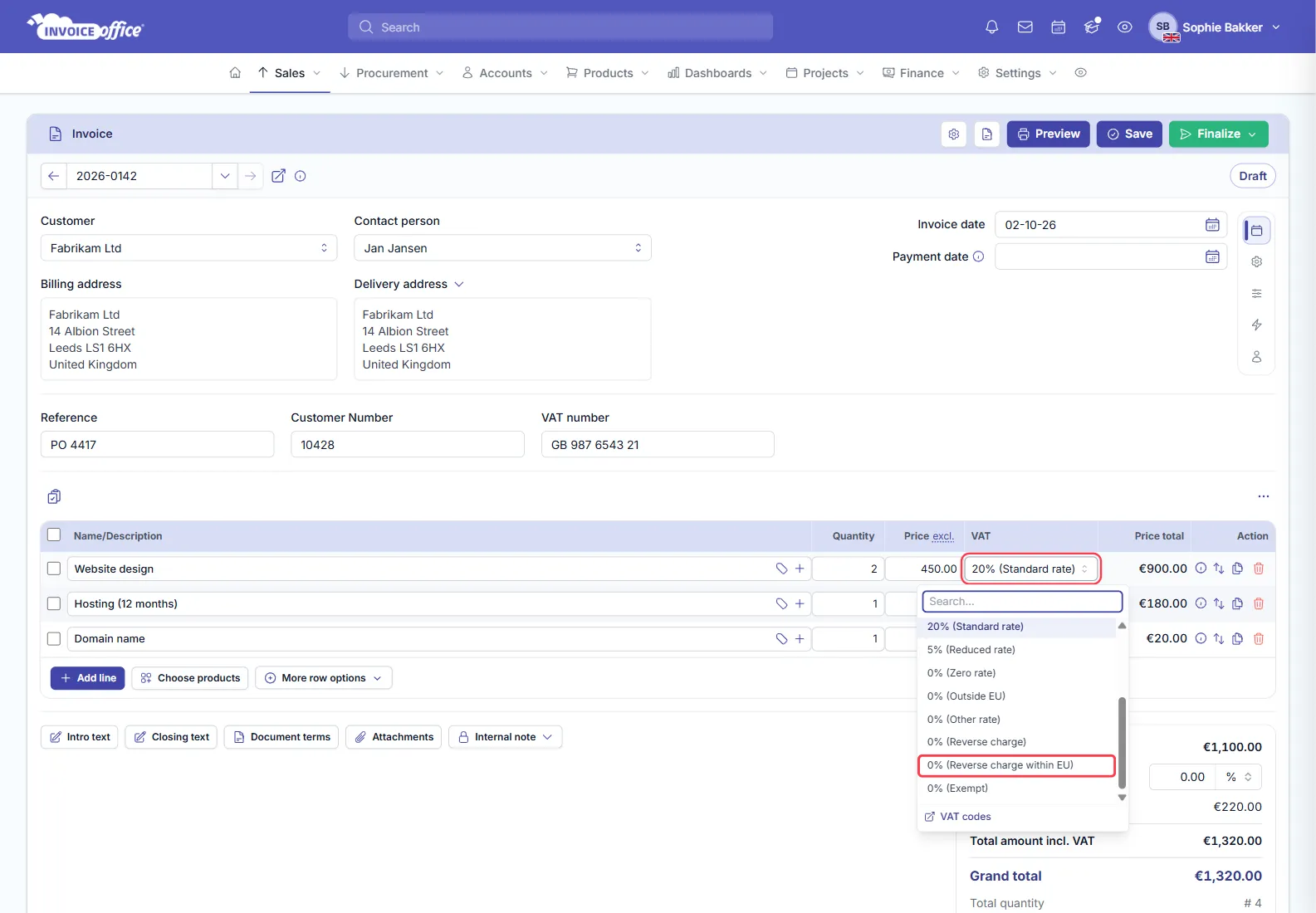The image size is (1316, 913).
Task: Click Add line button
Action: pyautogui.click(x=88, y=678)
